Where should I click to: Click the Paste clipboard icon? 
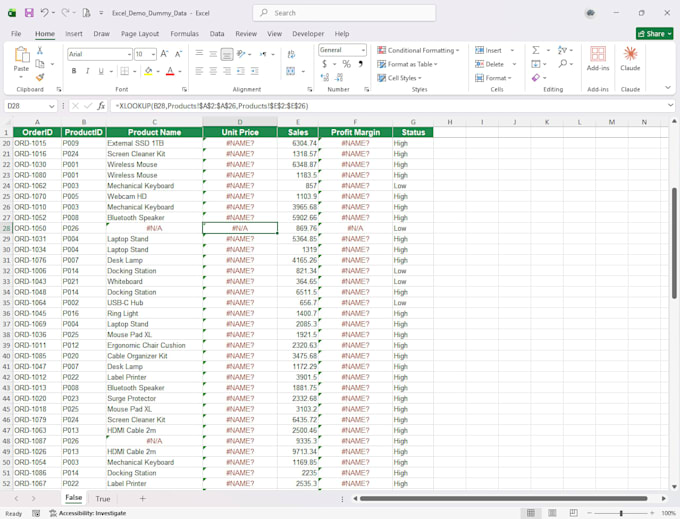[21, 55]
